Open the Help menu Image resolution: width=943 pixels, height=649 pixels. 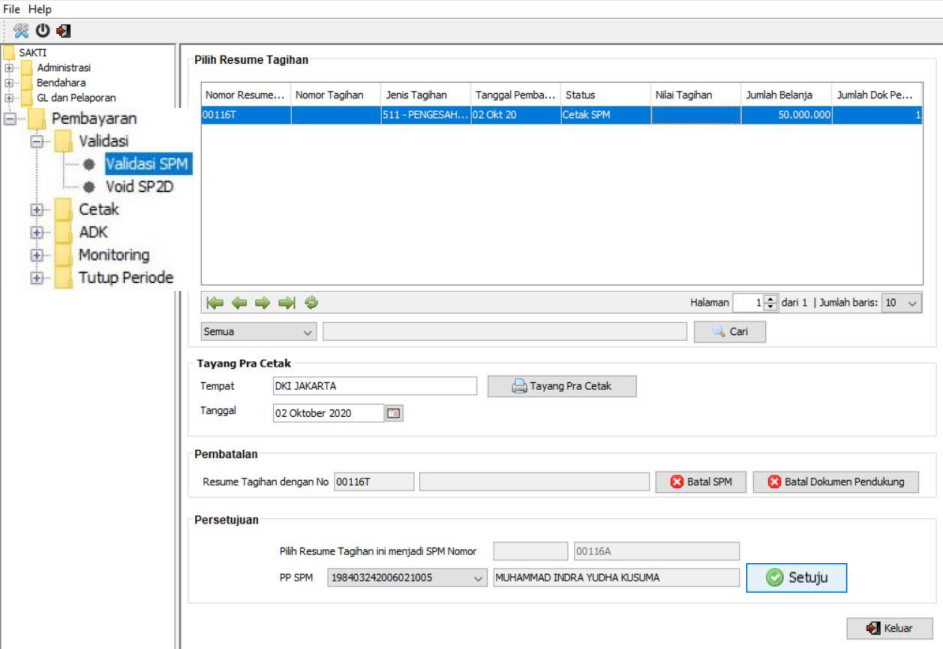pyautogui.click(x=40, y=9)
